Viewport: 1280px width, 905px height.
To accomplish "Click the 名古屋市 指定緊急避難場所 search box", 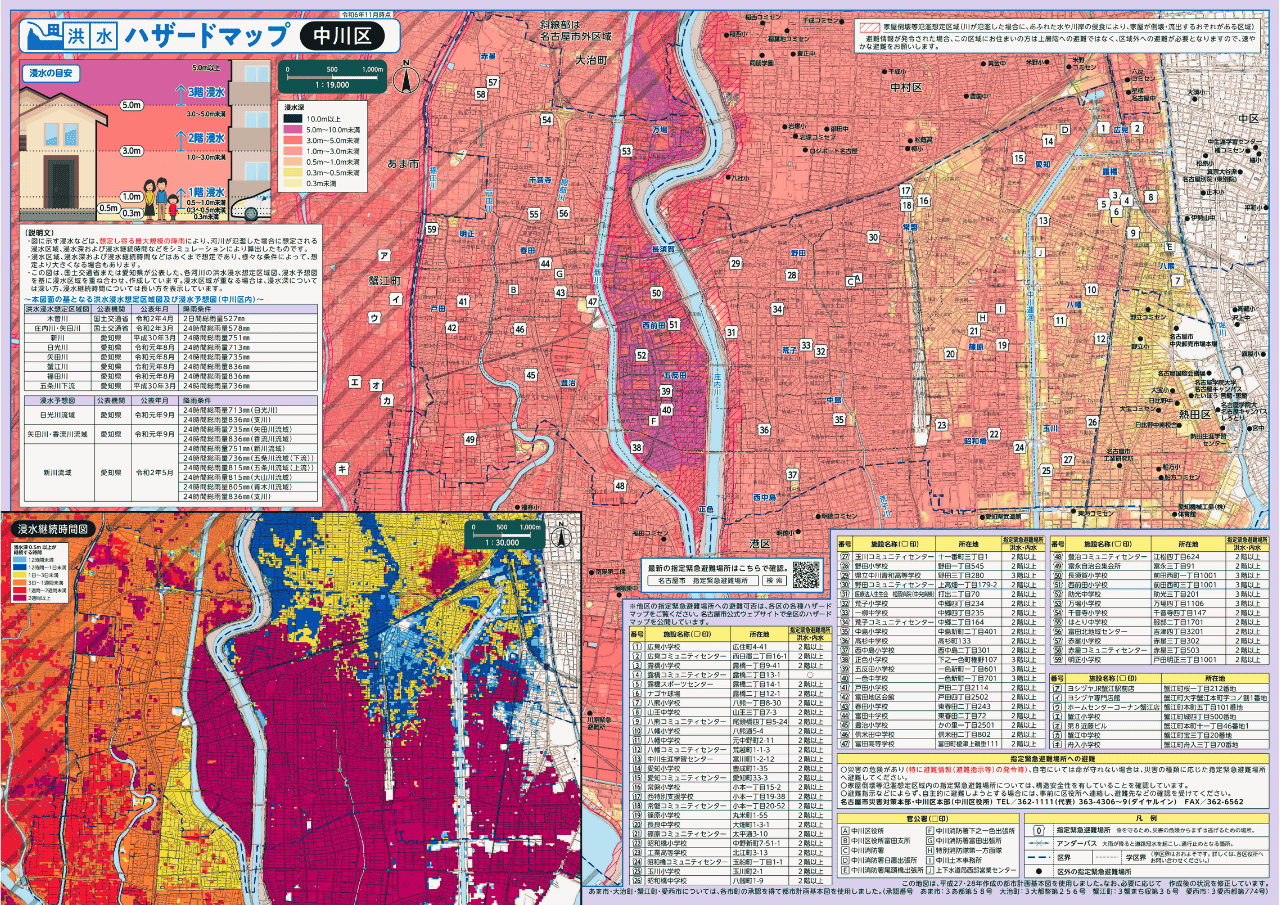I will point(703,579).
